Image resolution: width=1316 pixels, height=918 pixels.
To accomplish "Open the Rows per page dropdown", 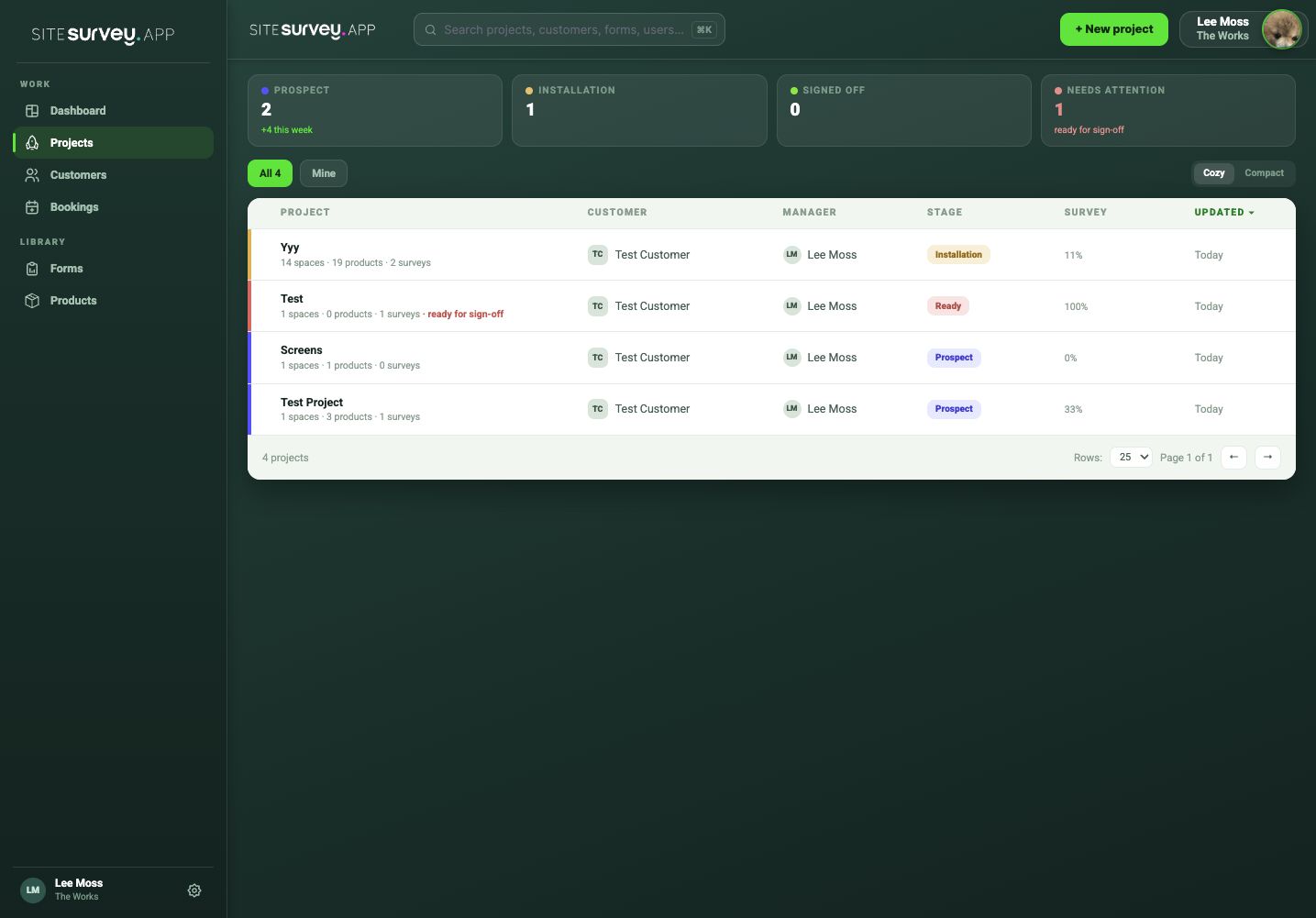I will pos(1131,457).
